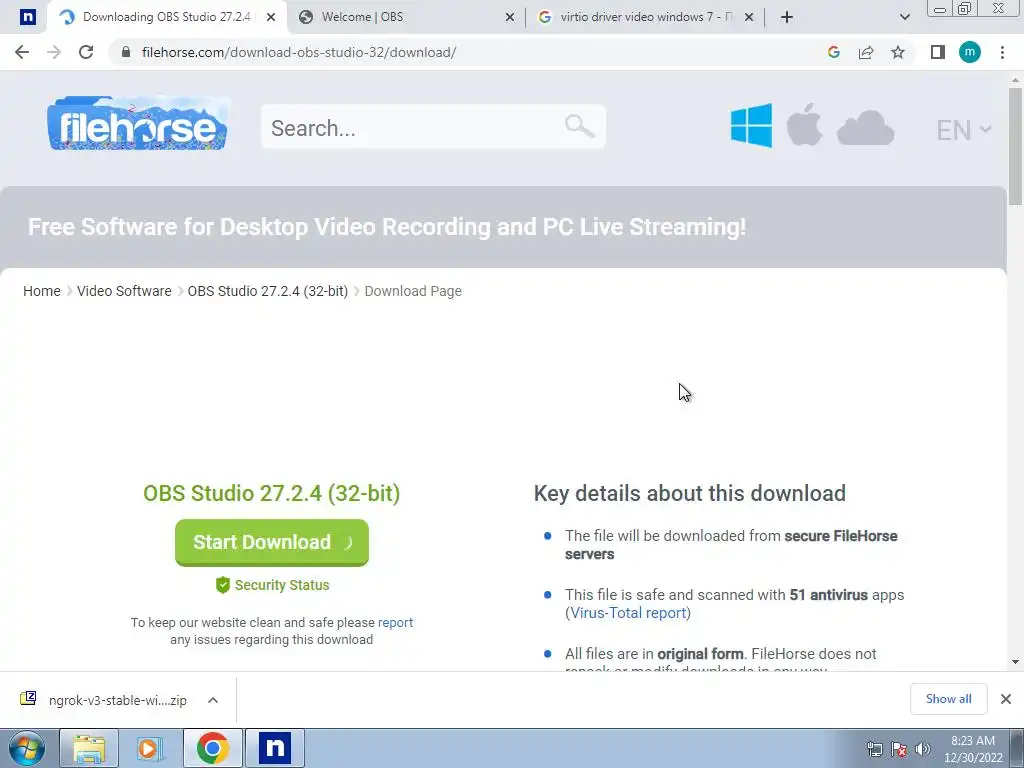The width and height of the screenshot is (1024, 768).
Task: Click the scrollbar down arrow
Action: click(x=1015, y=662)
